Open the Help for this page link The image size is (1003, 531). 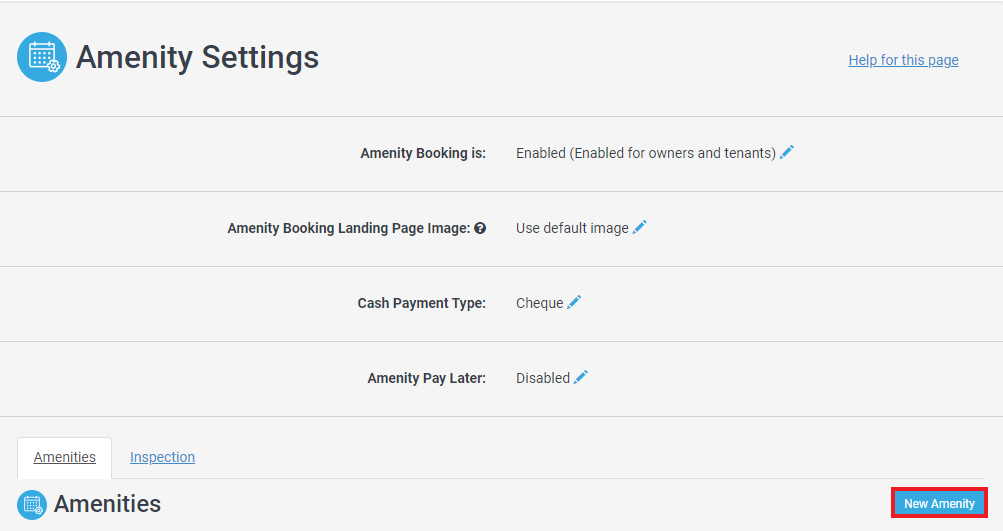[x=903, y=60]
